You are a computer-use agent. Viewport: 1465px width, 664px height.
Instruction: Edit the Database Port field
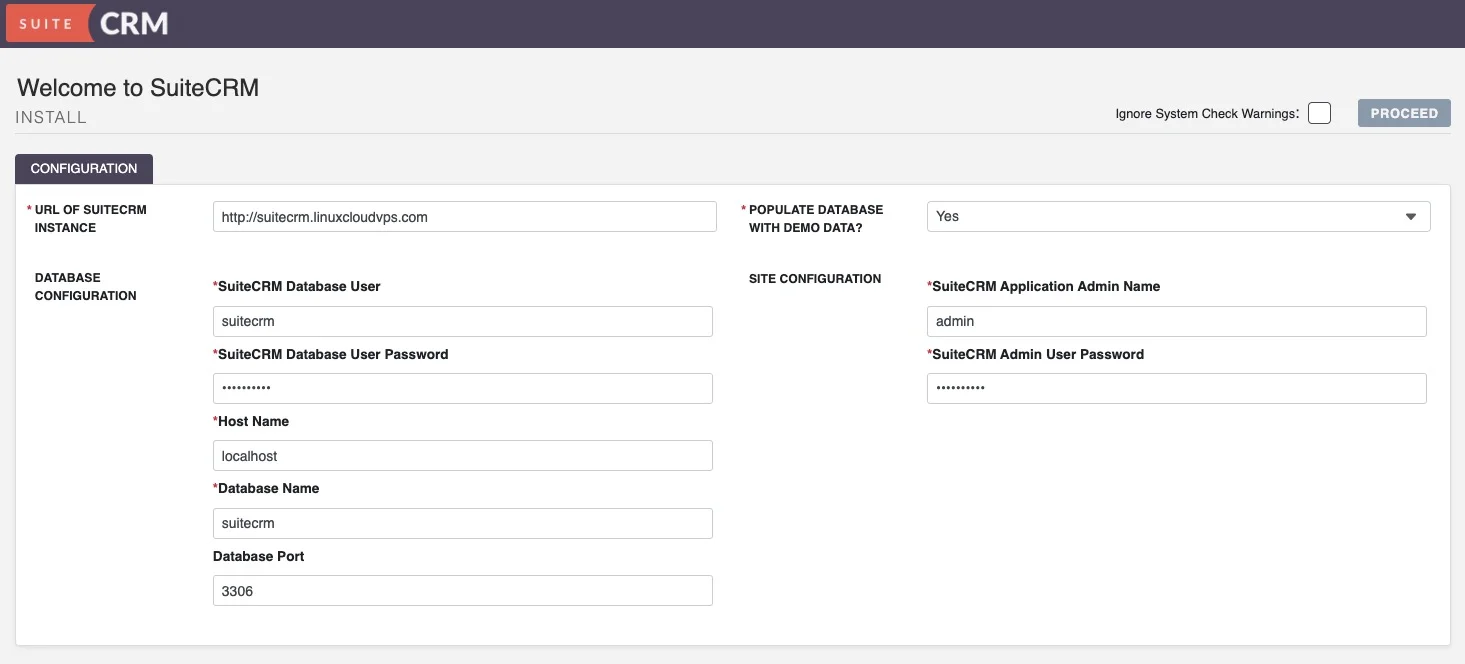(x=462, y=591)
